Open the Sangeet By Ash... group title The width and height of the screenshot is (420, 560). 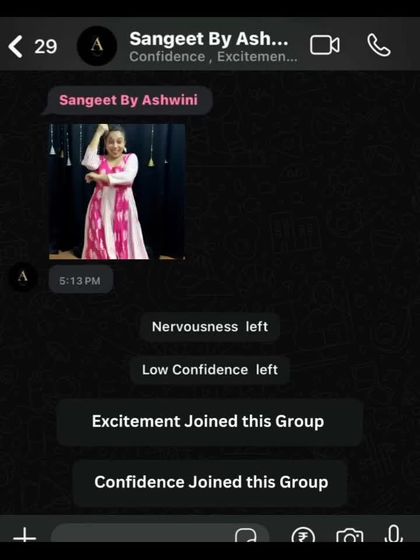coord(209,39)
